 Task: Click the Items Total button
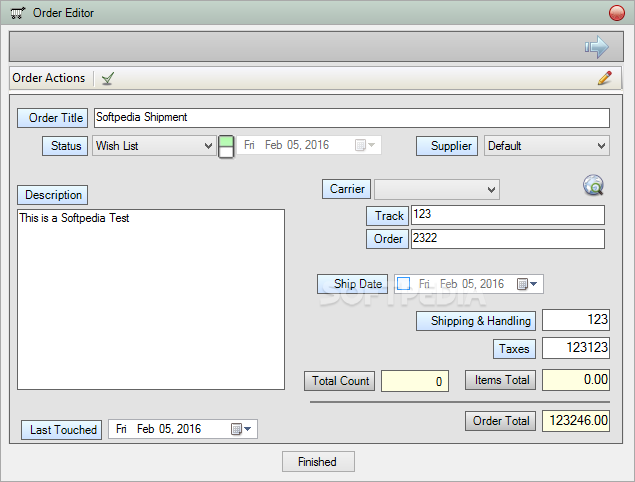point(501,380)
